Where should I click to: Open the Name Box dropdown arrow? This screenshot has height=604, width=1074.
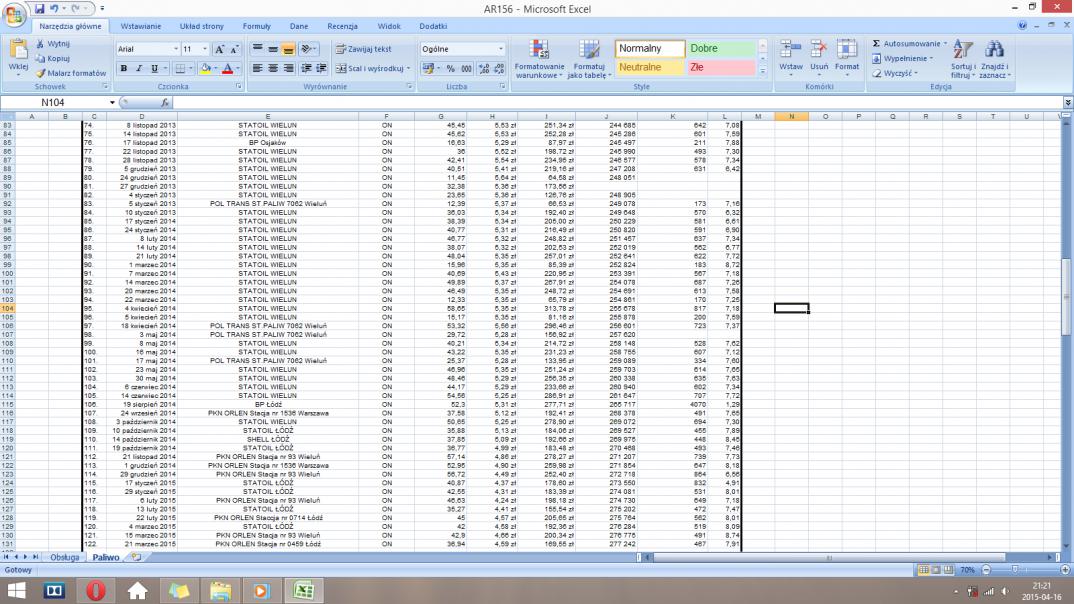(x=112, y=103)
